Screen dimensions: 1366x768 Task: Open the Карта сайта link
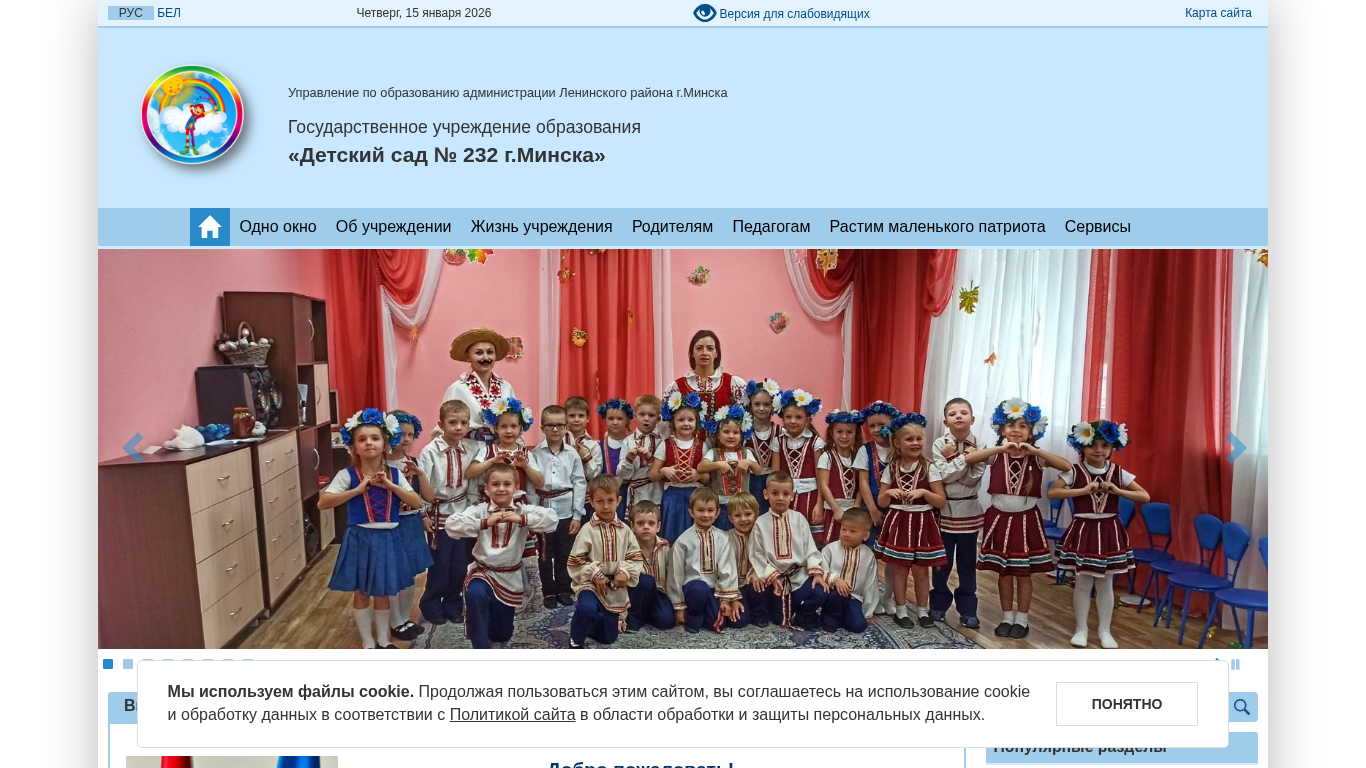[1218, 13]
